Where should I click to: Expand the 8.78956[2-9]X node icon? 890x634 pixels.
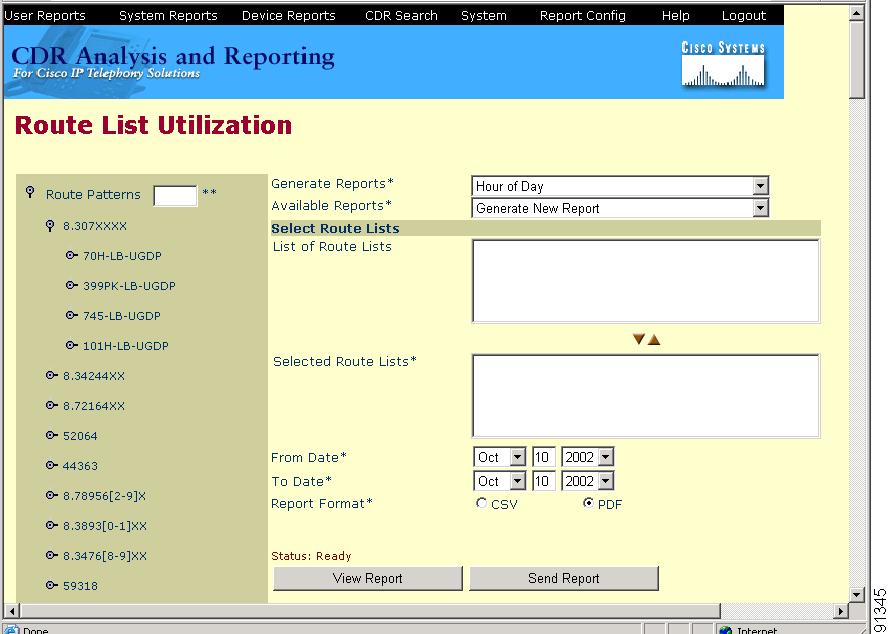[52, 496]
